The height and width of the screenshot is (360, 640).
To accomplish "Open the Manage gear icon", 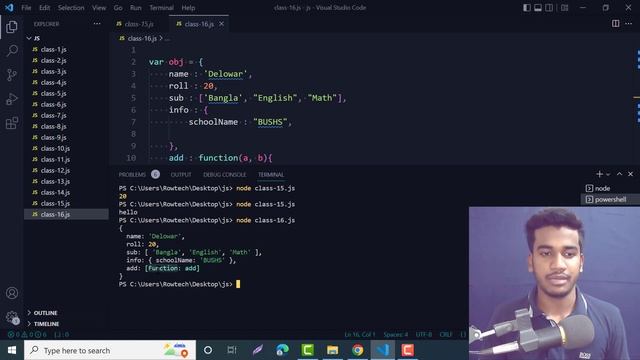I will (12, 317).
